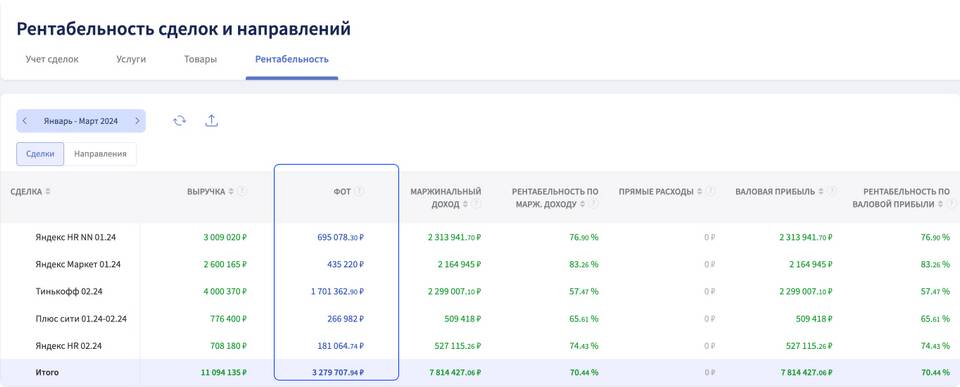Switch view to Сделки toggle

pyautogui.click(x=40, y=154)
